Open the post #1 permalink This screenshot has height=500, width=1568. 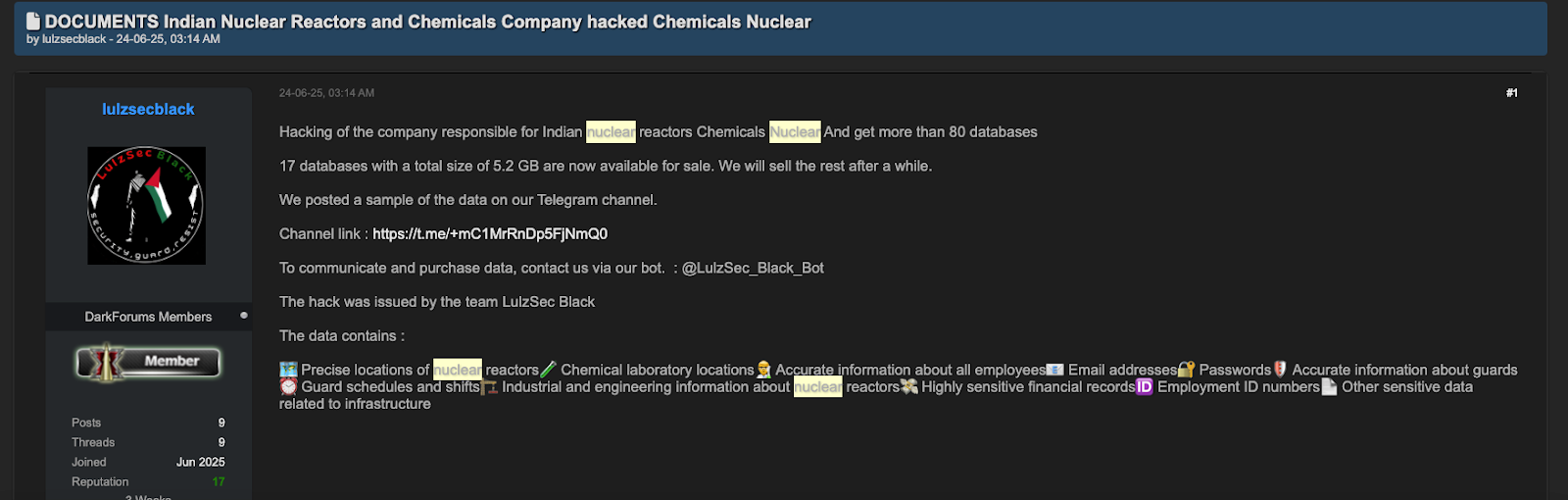point(1511,93)
